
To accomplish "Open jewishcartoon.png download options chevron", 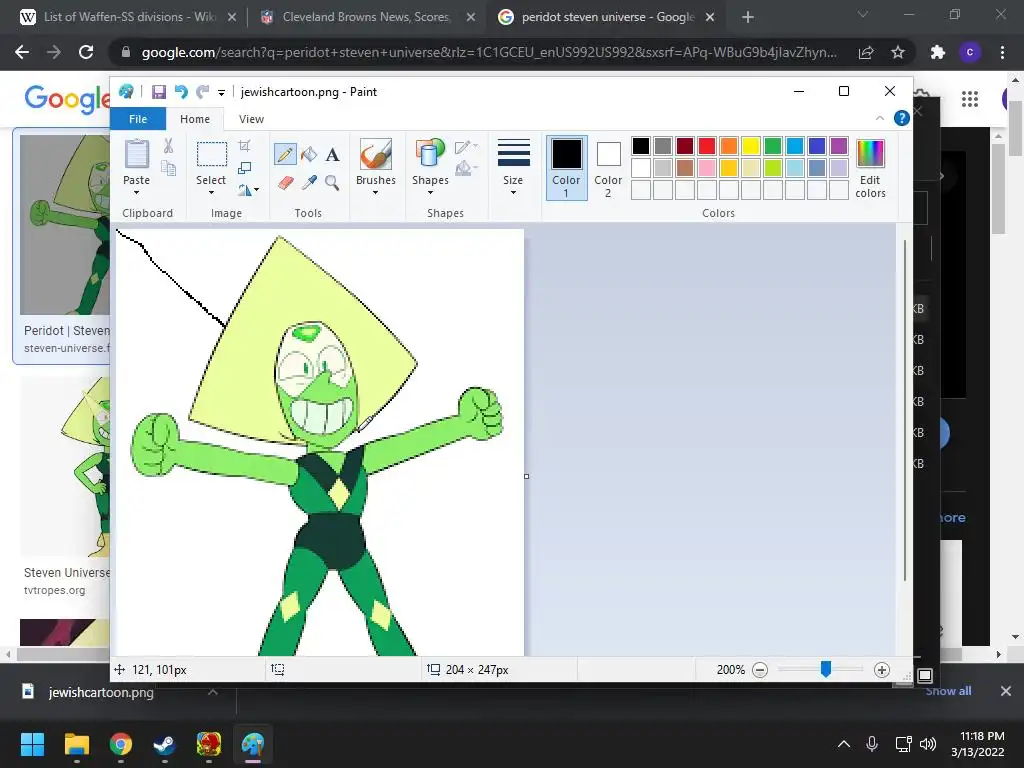I will pos(213,692).
